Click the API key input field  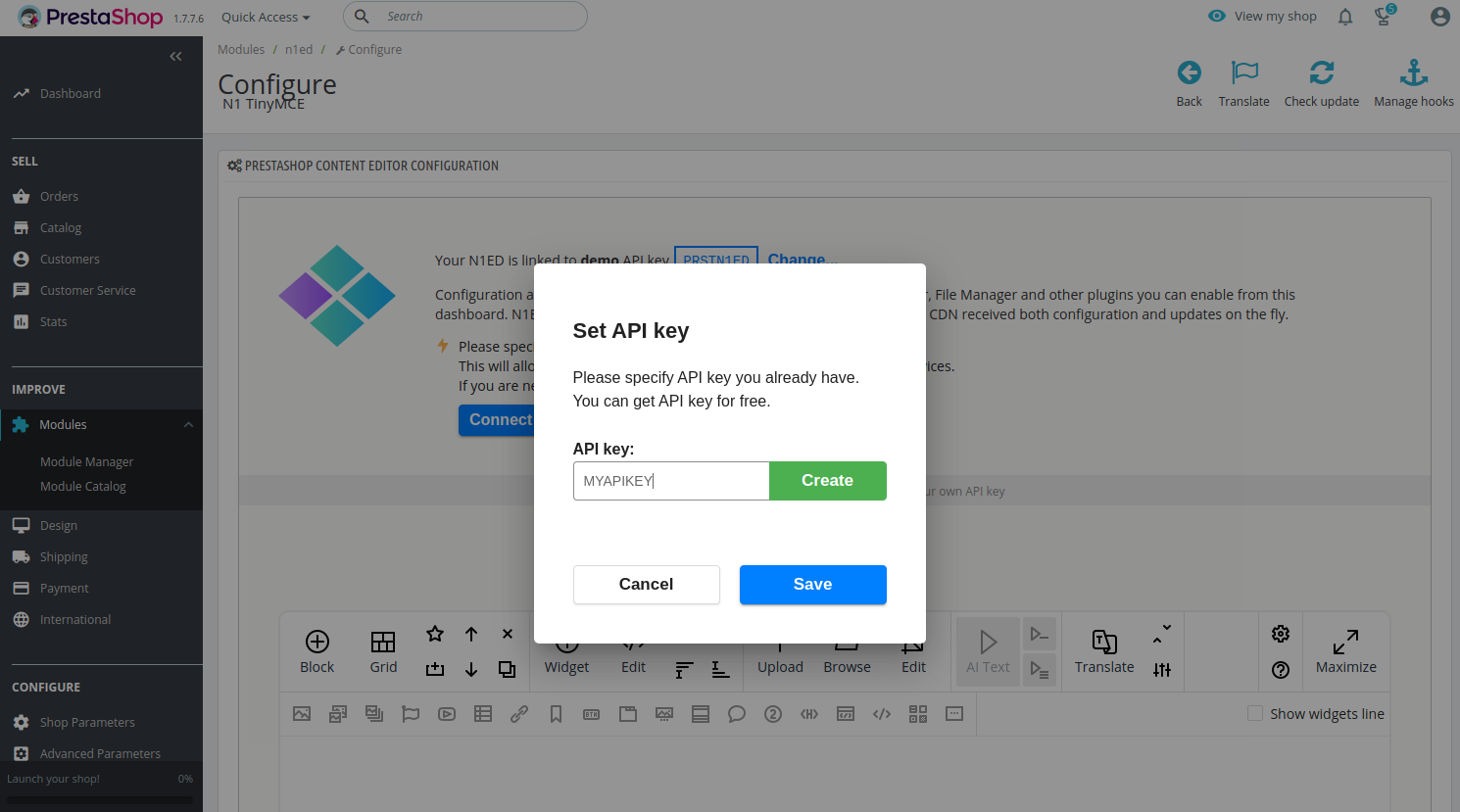[x=671, y=481]
